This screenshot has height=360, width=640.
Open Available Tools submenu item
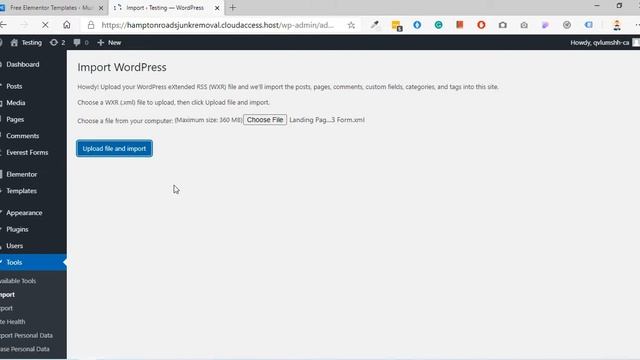point(18,281)
